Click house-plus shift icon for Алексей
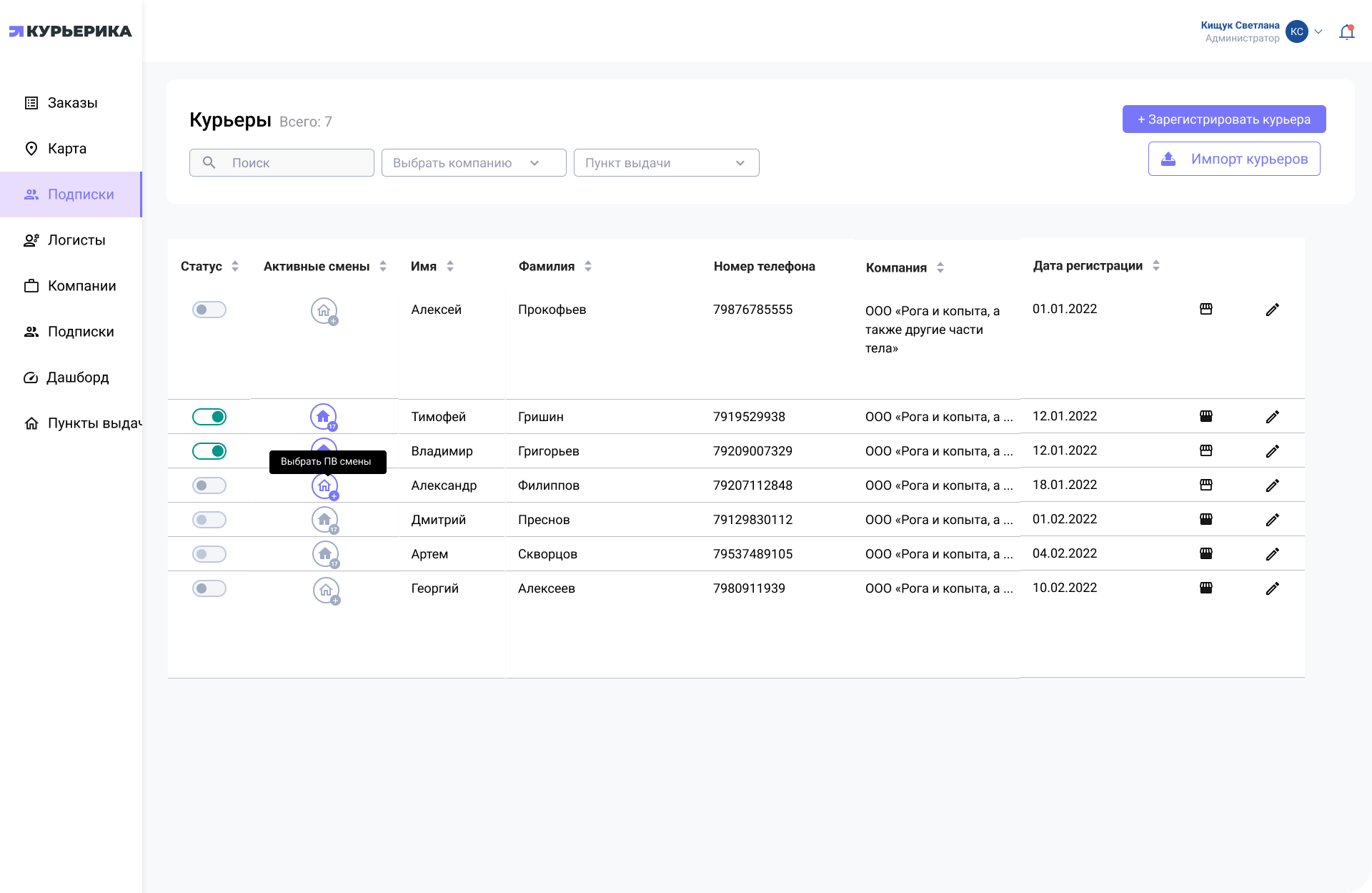Image resolution: width=1372 pixels, height=893 pixels. (324, 310)
